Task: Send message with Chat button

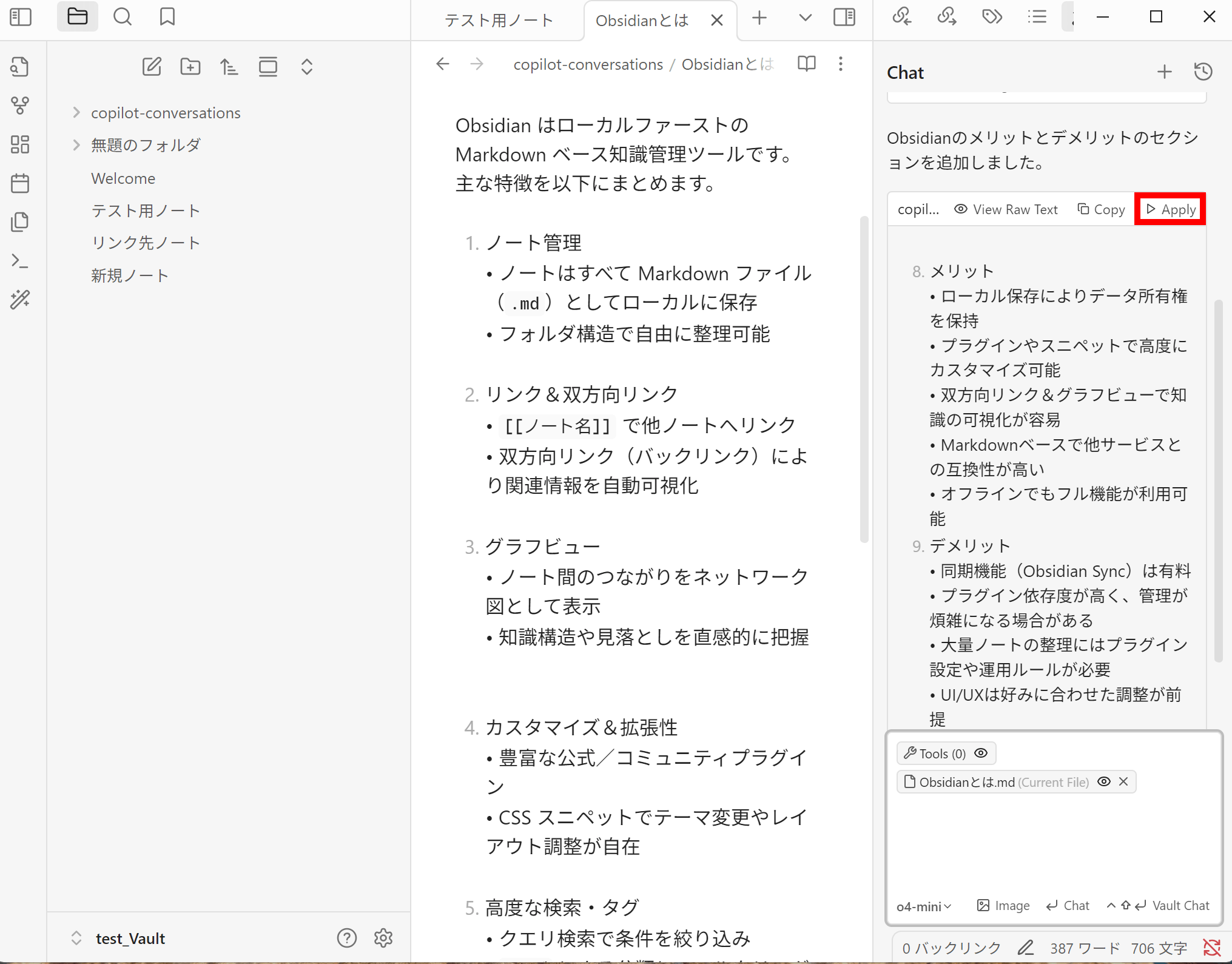Action: click(x=1068, y=906)
